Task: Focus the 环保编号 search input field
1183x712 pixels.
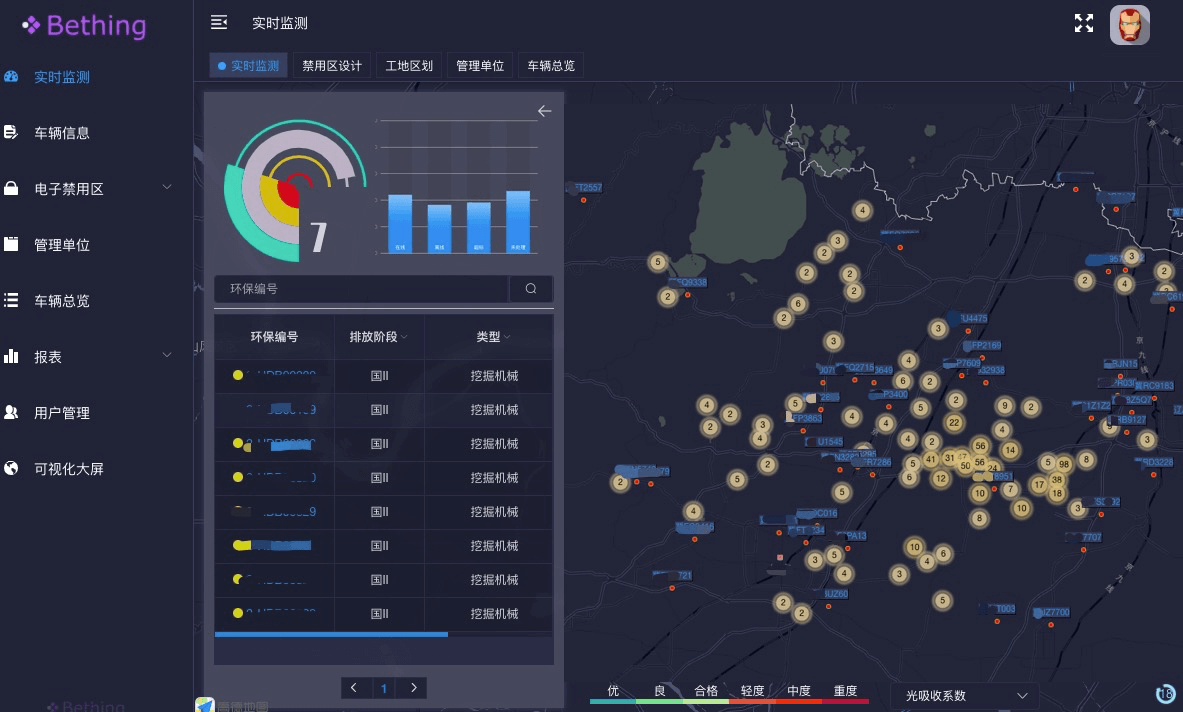Action: point(361,289)
